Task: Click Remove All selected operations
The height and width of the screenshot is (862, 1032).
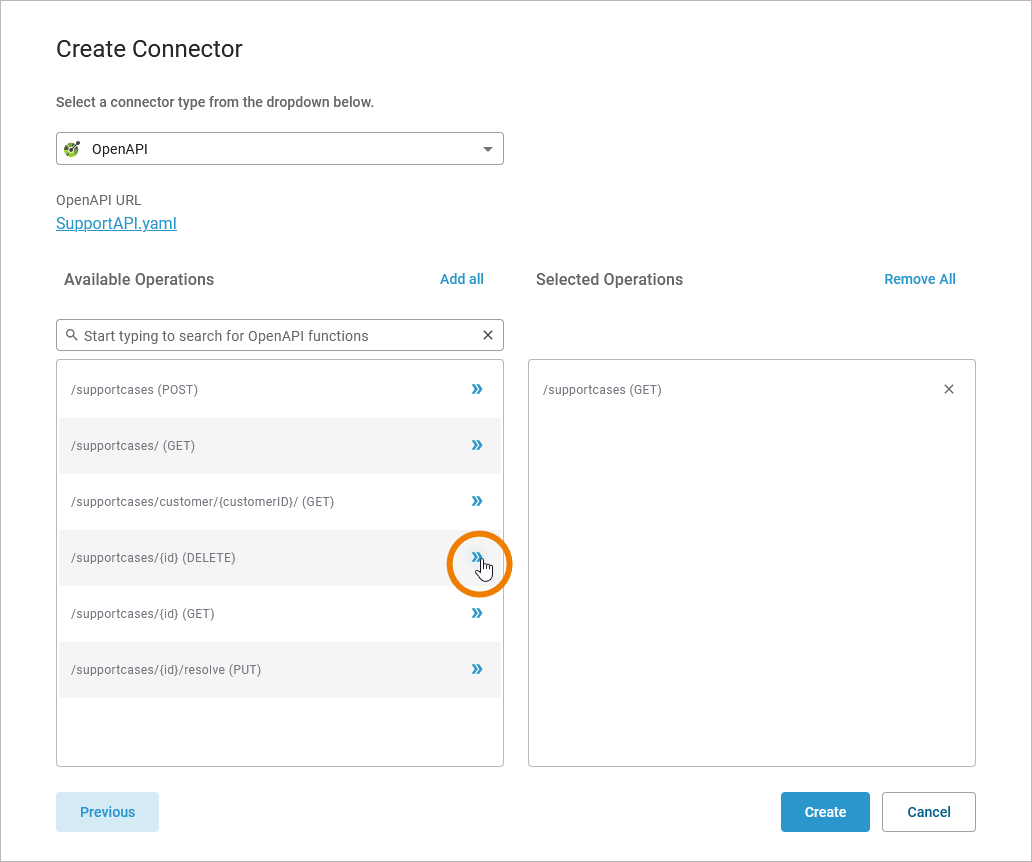Action: [x=919, y=279]
